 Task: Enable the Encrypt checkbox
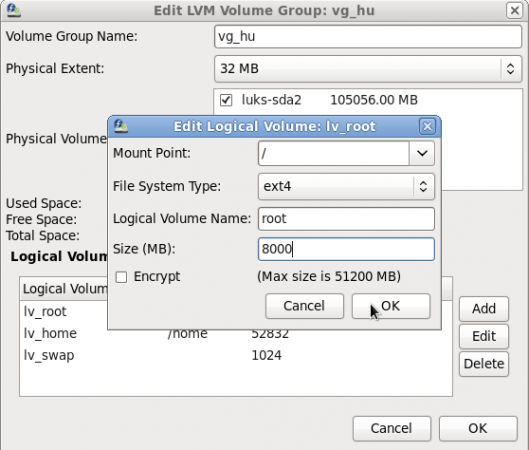coord(121,277)
